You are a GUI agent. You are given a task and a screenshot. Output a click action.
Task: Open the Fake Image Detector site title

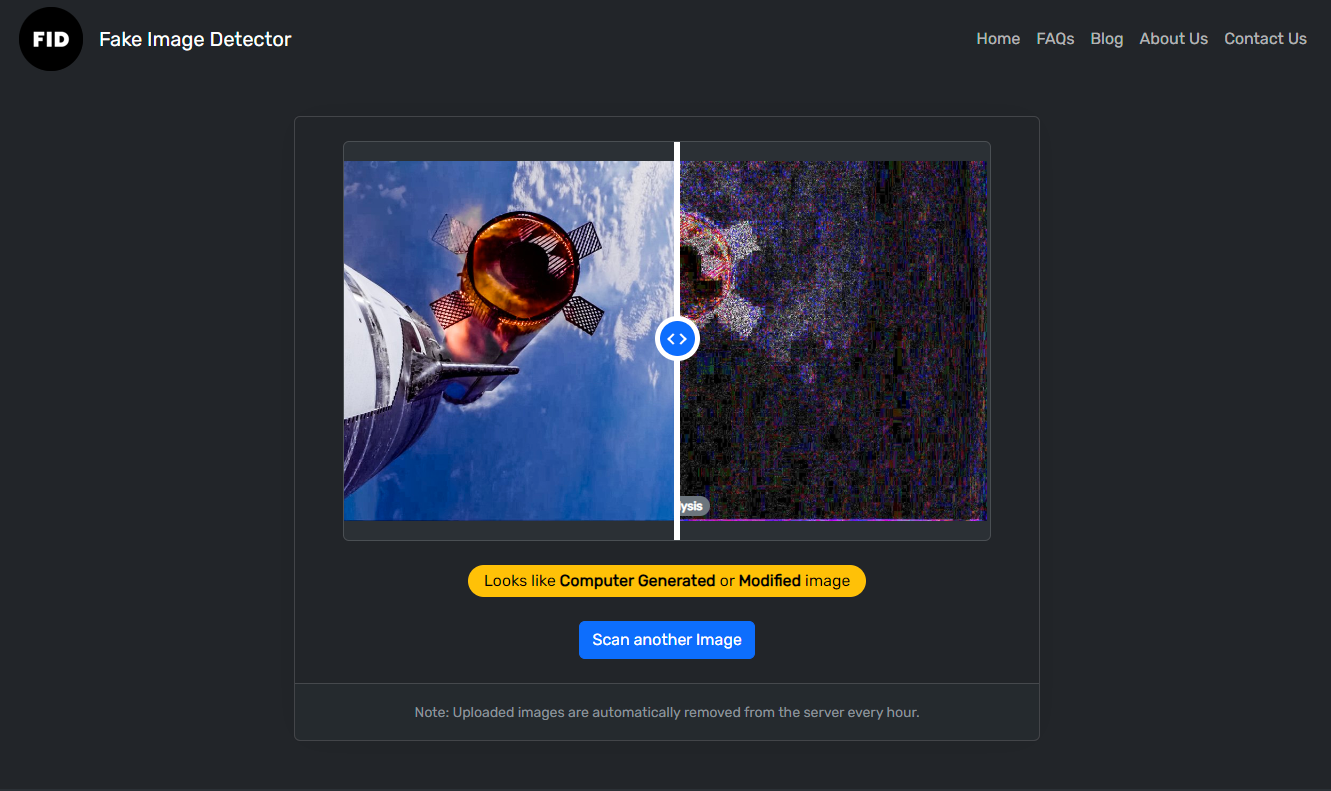[195, 39]
